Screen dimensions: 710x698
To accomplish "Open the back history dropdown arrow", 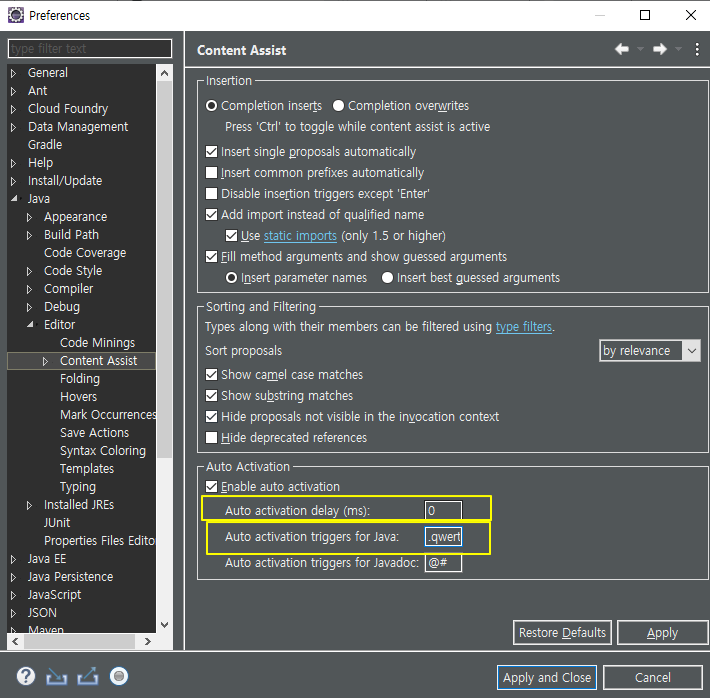I will pos(640,49).
